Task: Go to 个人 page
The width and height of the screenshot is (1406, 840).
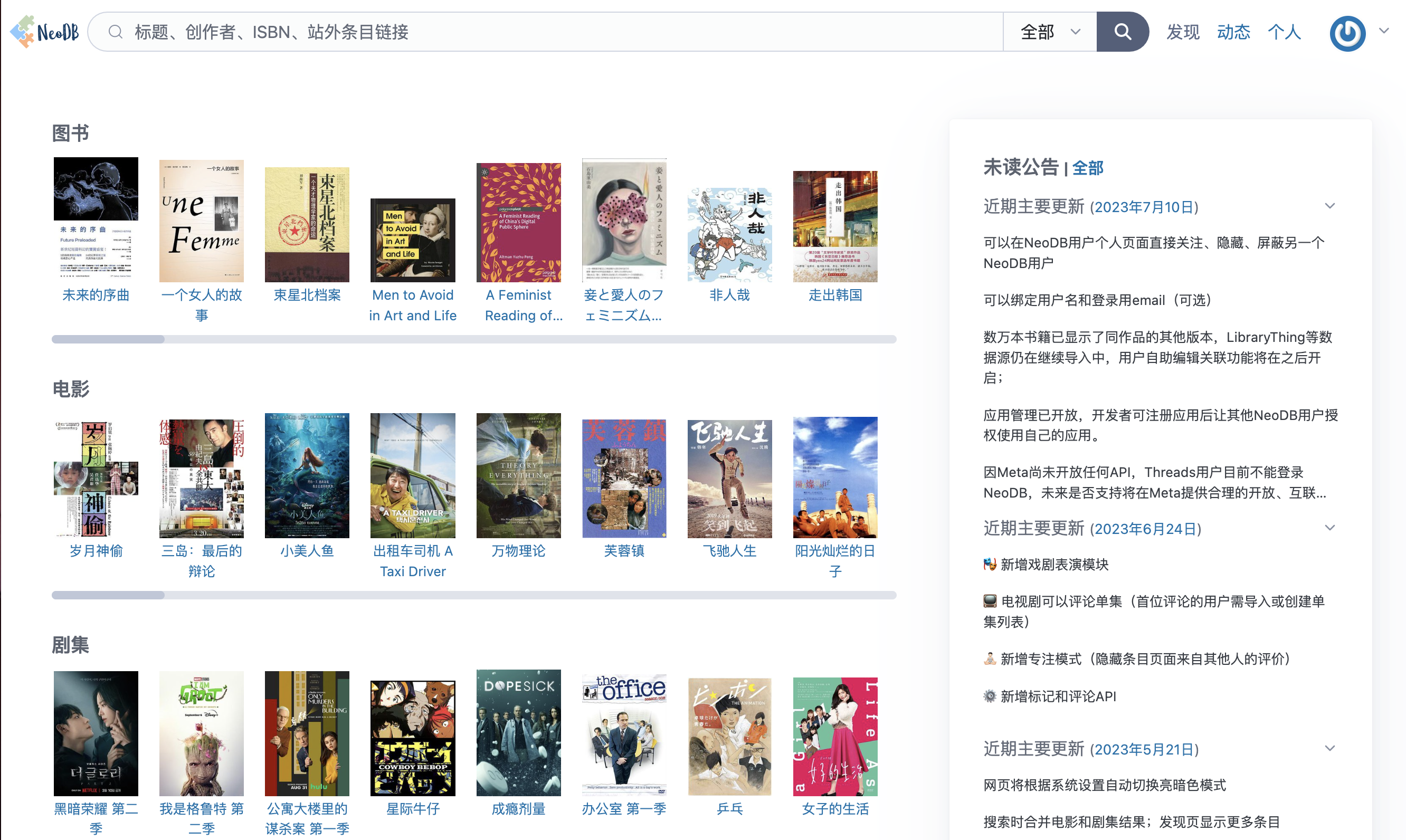Action: [1284, 32]
